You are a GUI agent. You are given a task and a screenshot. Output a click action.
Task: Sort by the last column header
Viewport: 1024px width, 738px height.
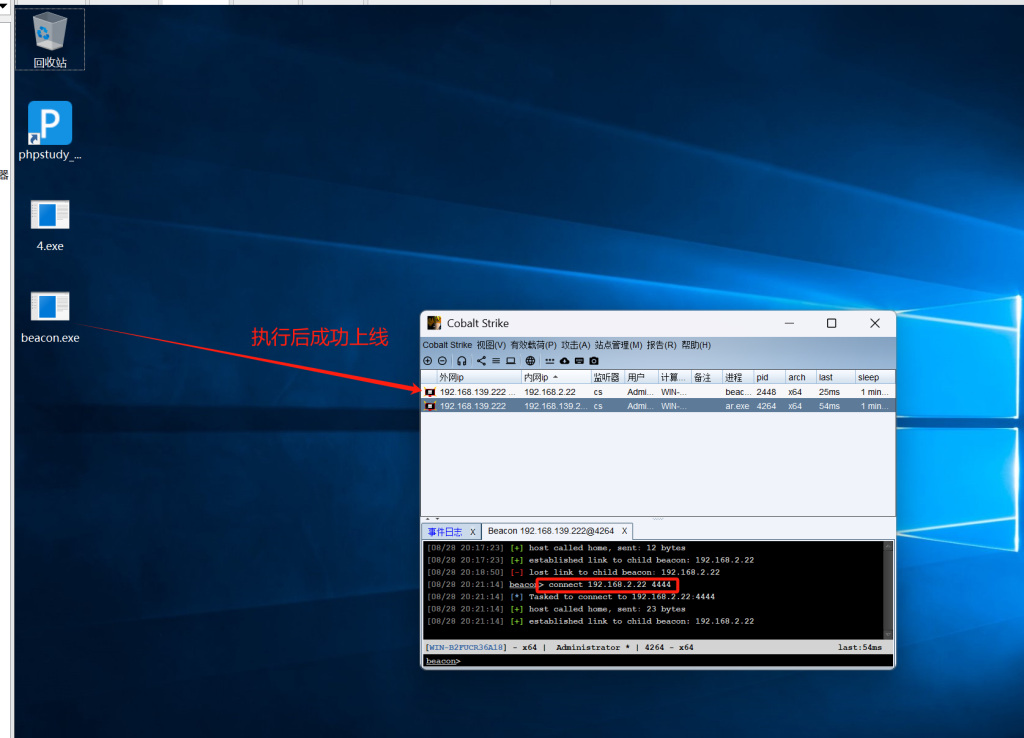click(x=835, y=377)
